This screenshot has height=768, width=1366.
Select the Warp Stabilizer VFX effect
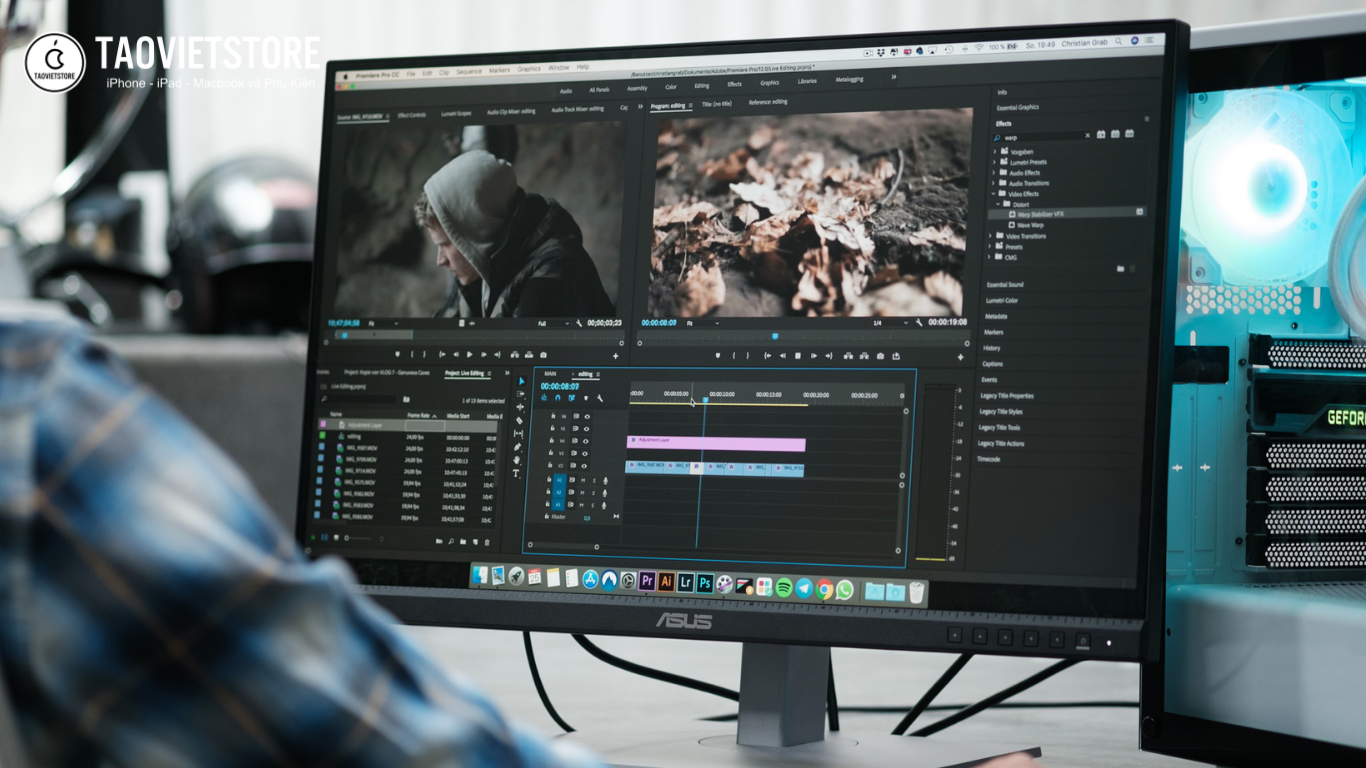[x=1041, y=214]
